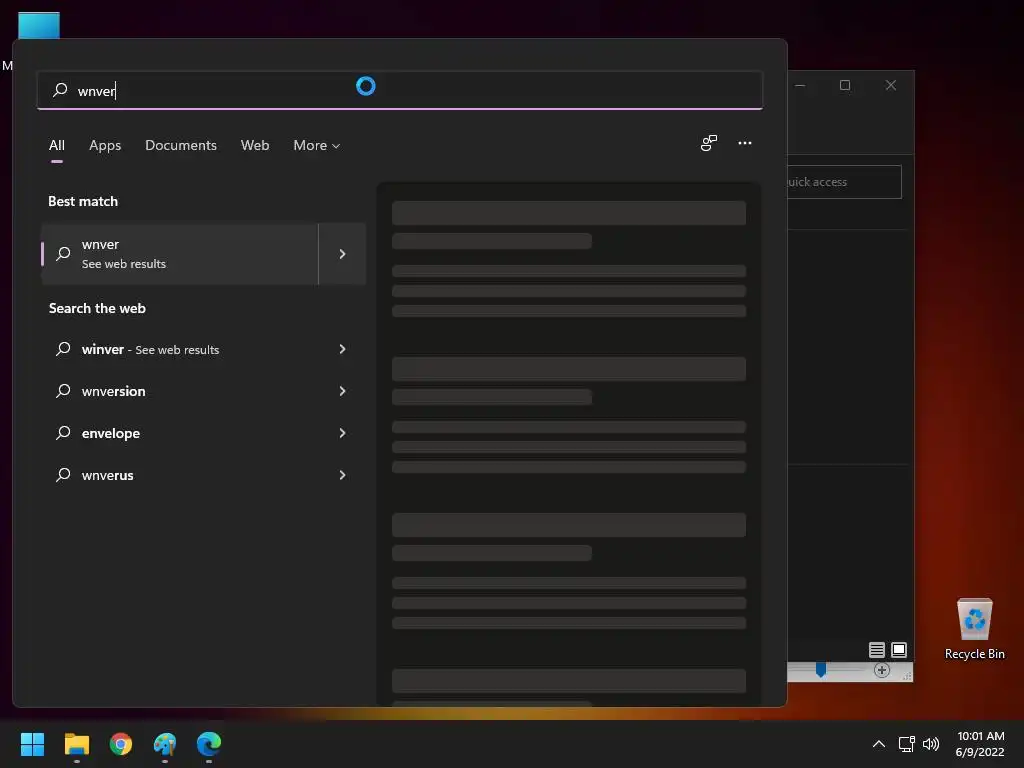Expand the winver suggestion chevron
This screenshot has height=768, width=1024.
tap(342, 349)
